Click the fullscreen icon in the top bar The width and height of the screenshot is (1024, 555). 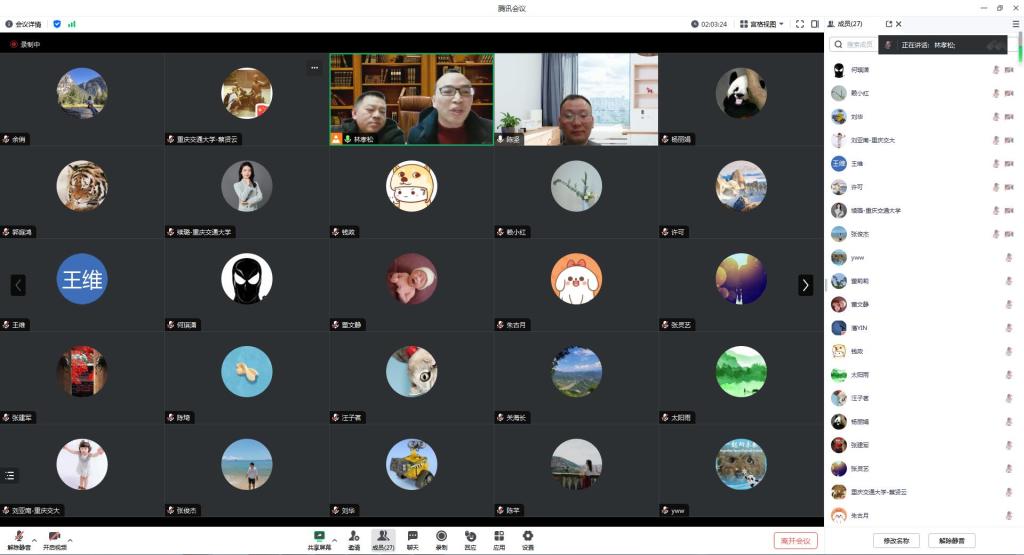[x=800, y=24]
